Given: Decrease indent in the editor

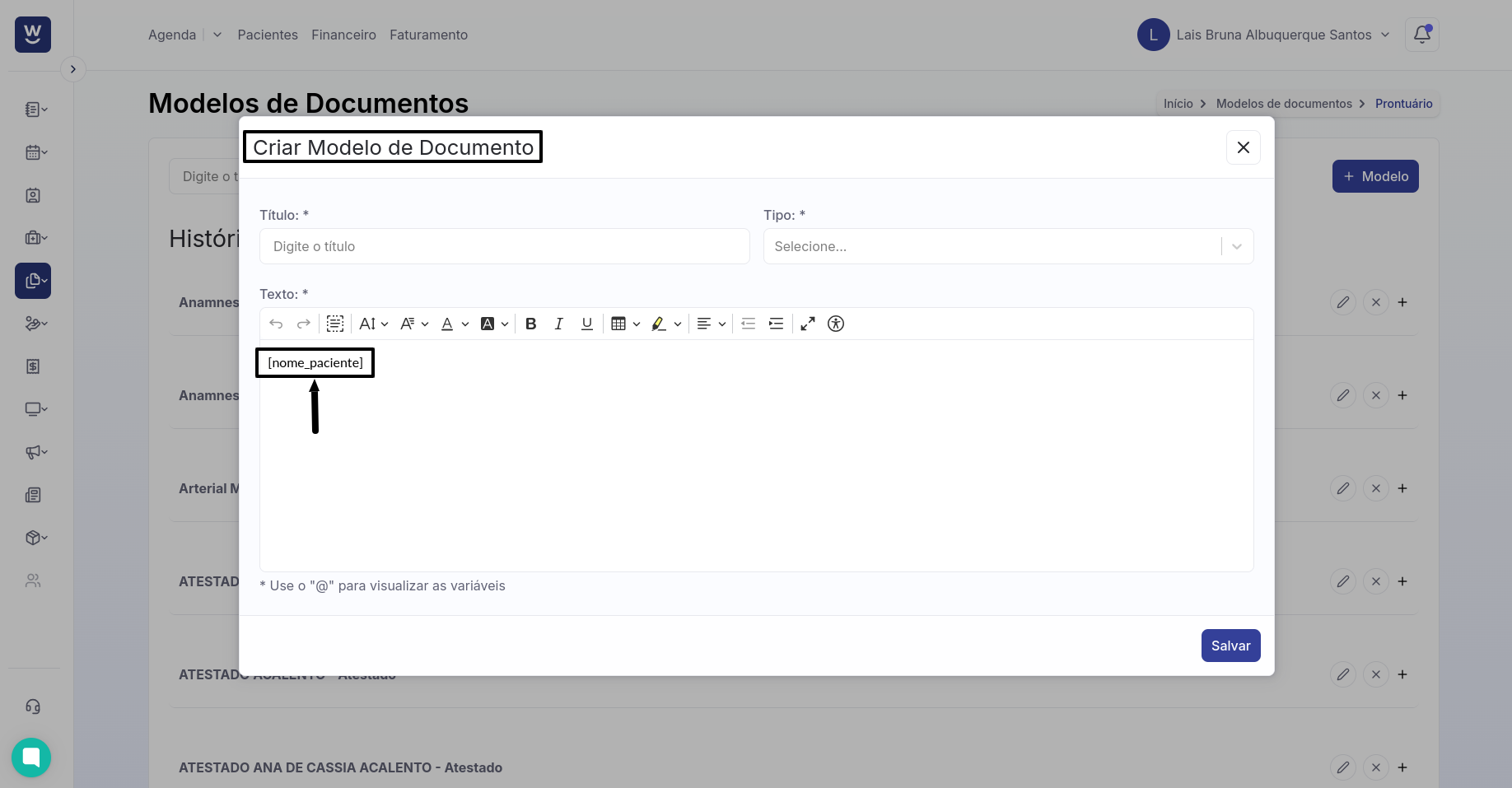Looking at the screenshot, I should tap(748, 324).
